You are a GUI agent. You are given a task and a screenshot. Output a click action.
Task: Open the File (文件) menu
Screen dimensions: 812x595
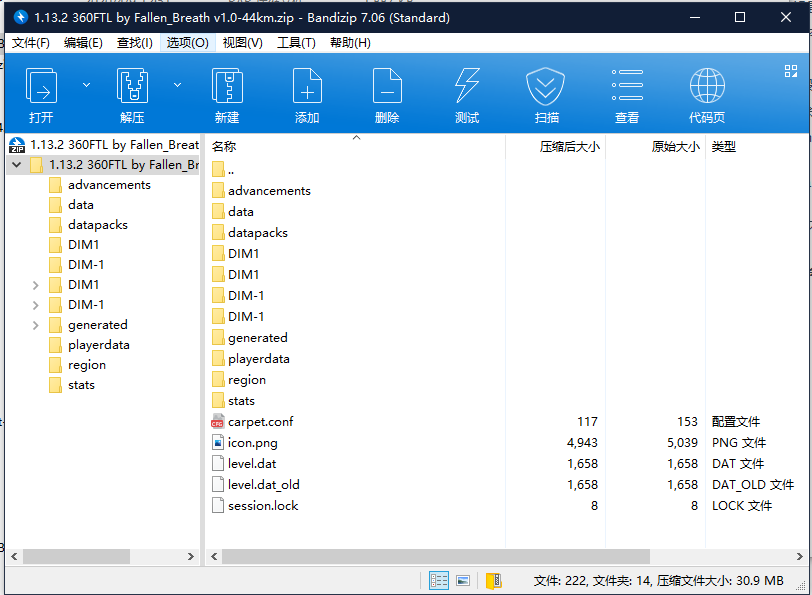(30, 43)
